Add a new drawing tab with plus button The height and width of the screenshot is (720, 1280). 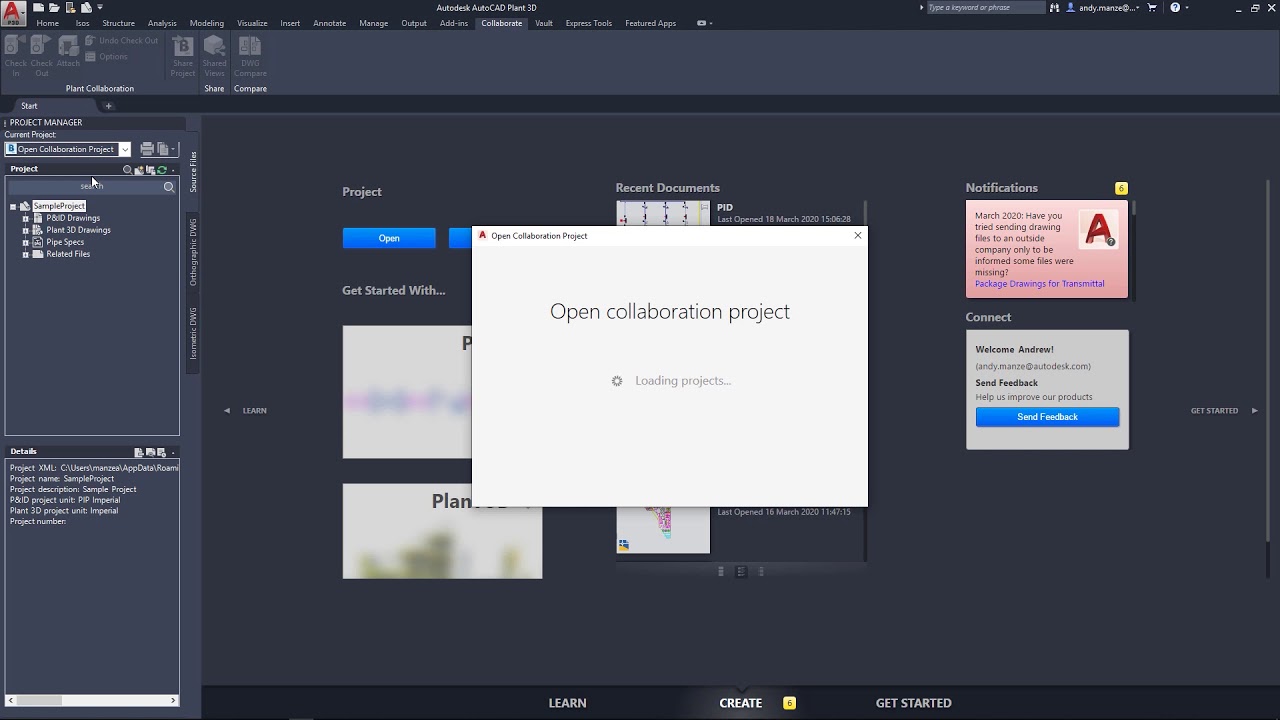coord(109,106)
